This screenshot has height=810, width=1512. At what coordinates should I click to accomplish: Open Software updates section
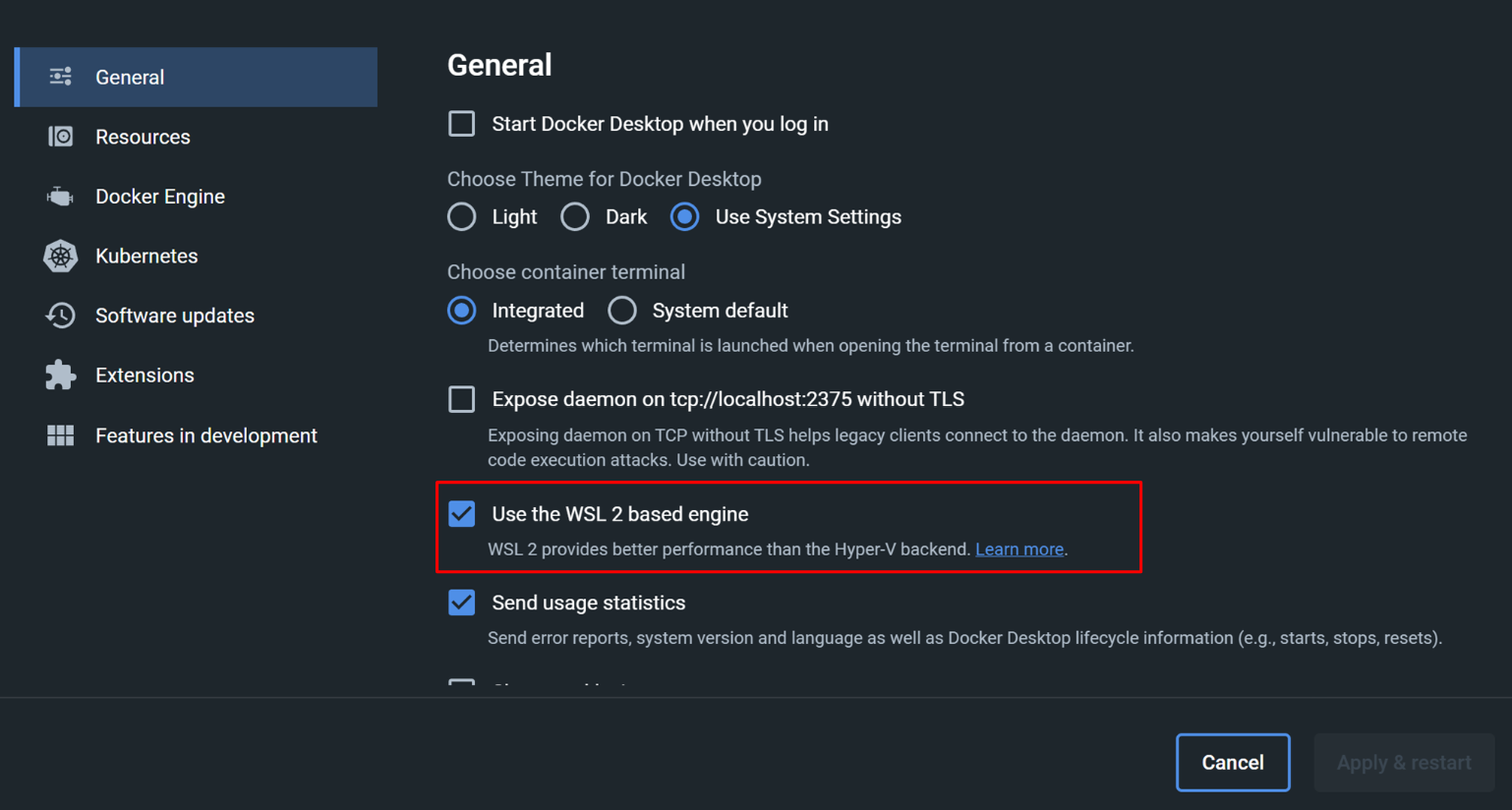(x=197, y=316)
